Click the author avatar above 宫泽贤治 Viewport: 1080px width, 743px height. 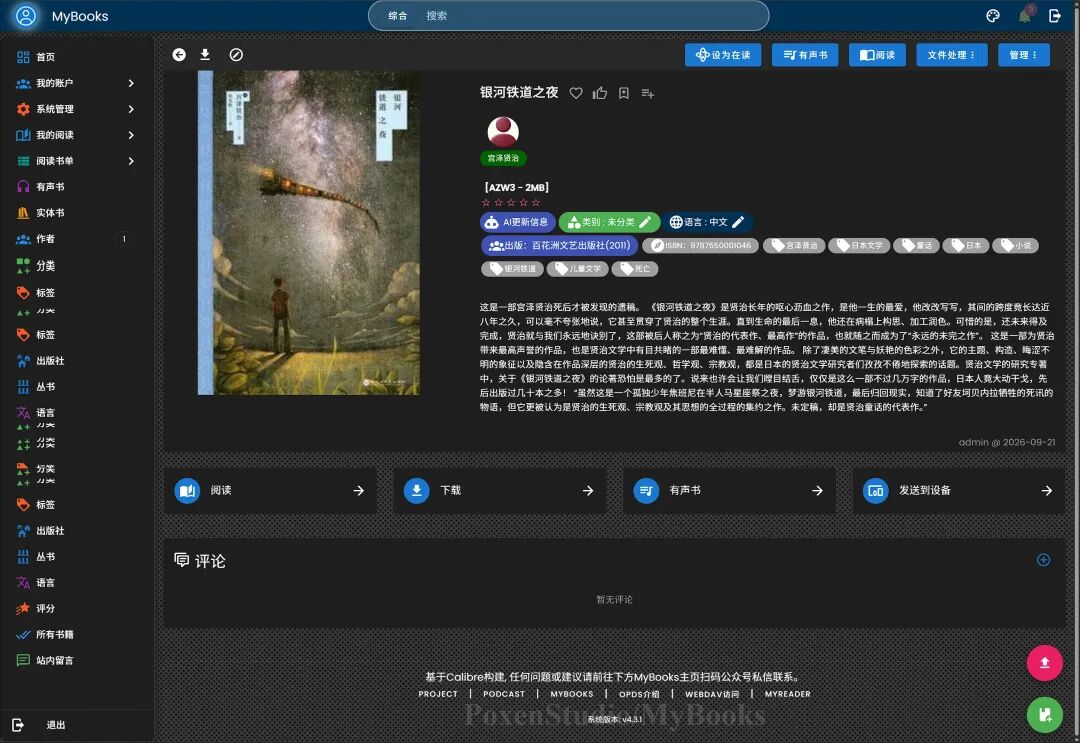503,132
